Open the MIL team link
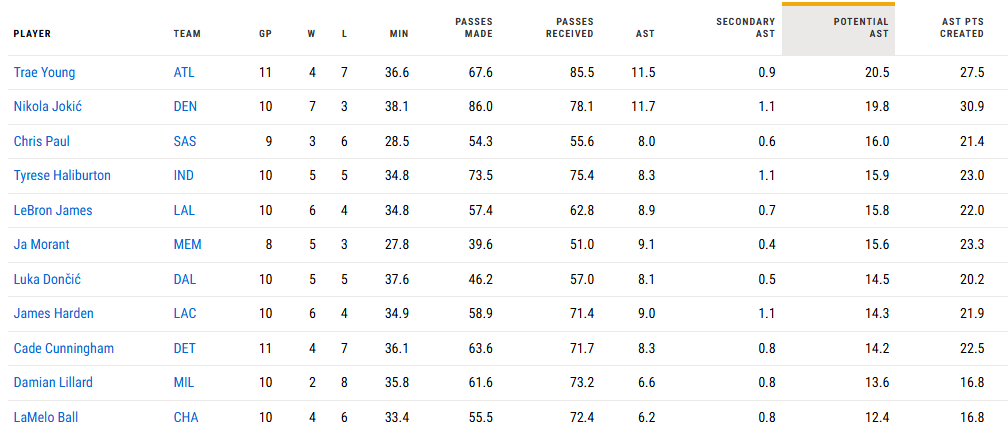The image size is (1008, 422). click(x=184, y=383)
